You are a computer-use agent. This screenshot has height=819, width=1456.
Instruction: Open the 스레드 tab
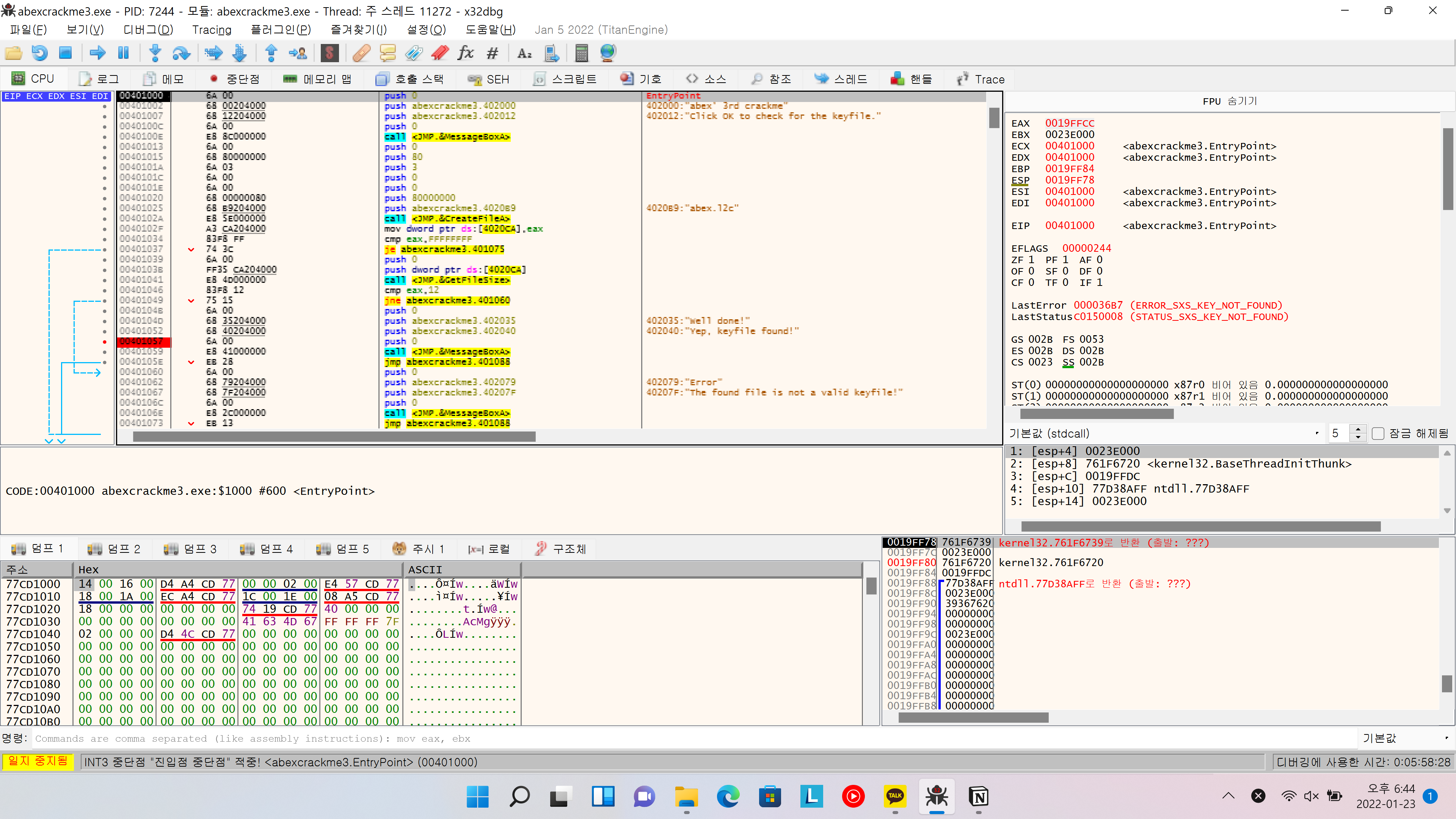click(x=841, y=78)
